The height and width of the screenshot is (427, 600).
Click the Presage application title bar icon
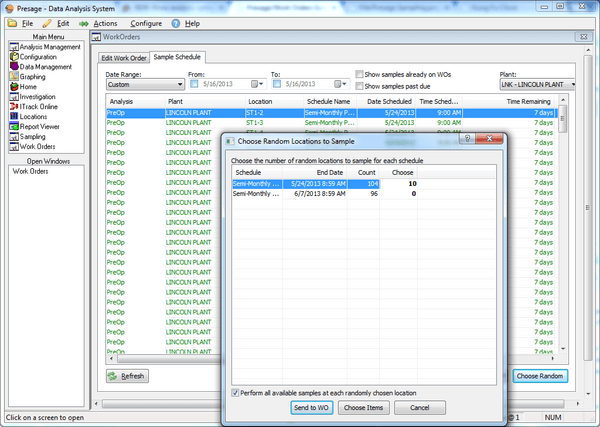[x=9, y=8]
